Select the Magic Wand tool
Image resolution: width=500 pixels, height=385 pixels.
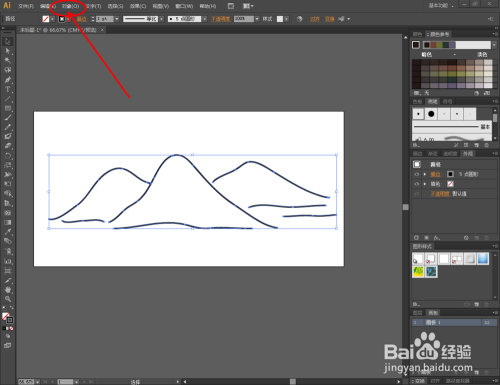click(8, 60)
